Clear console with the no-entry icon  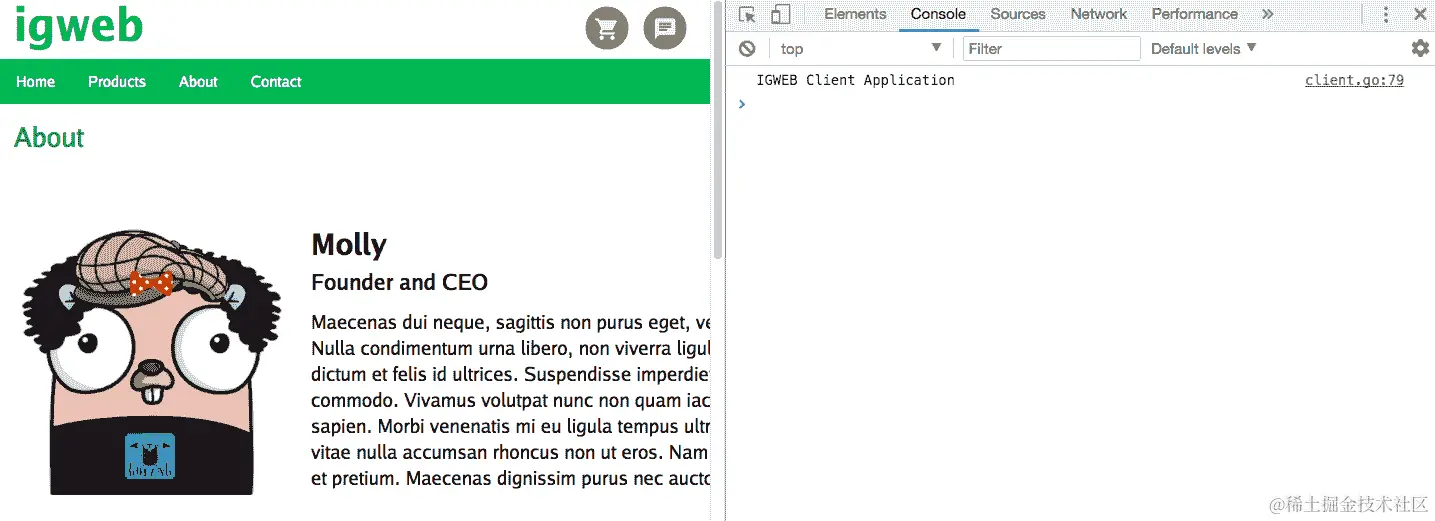click(747, 48)
